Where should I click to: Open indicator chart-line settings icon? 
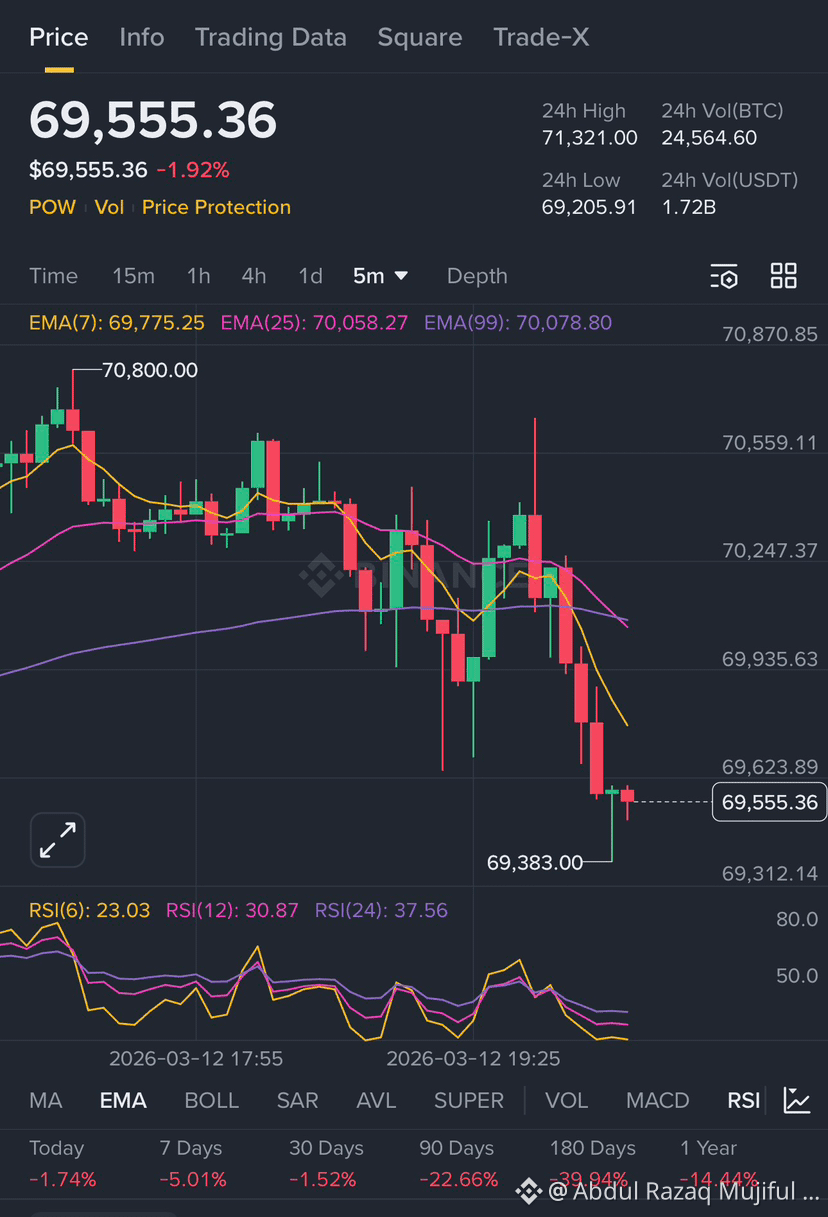(x=797, y=1100)
